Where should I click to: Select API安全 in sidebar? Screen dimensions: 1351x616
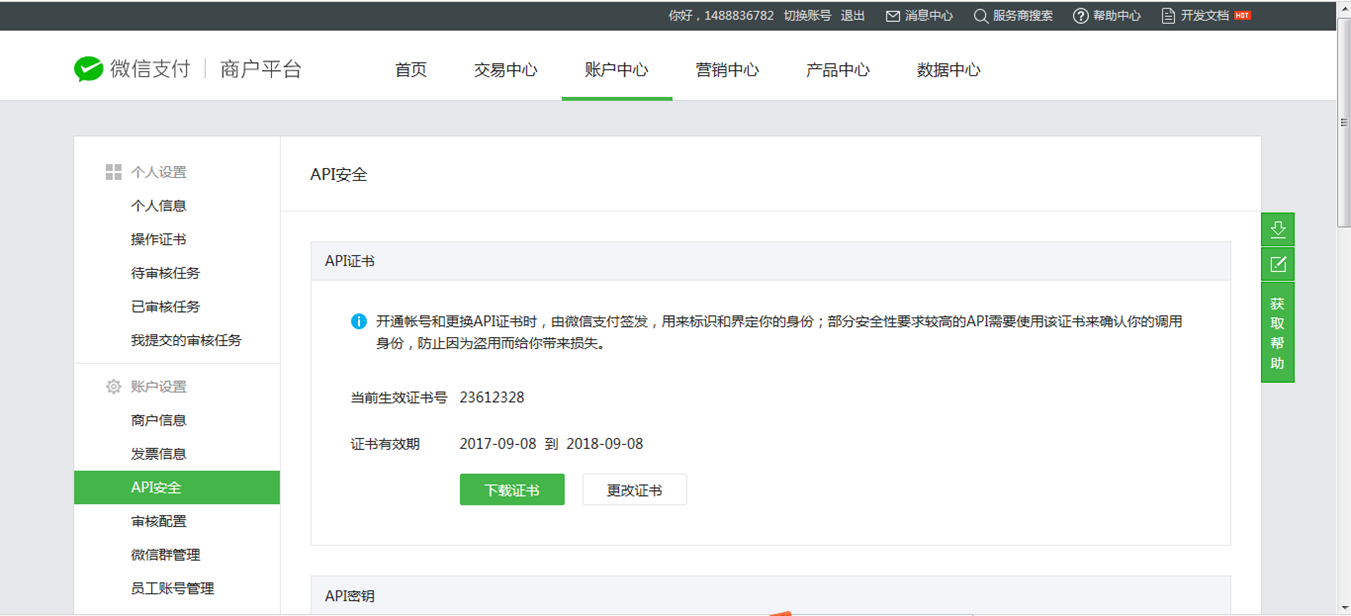point(177,488)
